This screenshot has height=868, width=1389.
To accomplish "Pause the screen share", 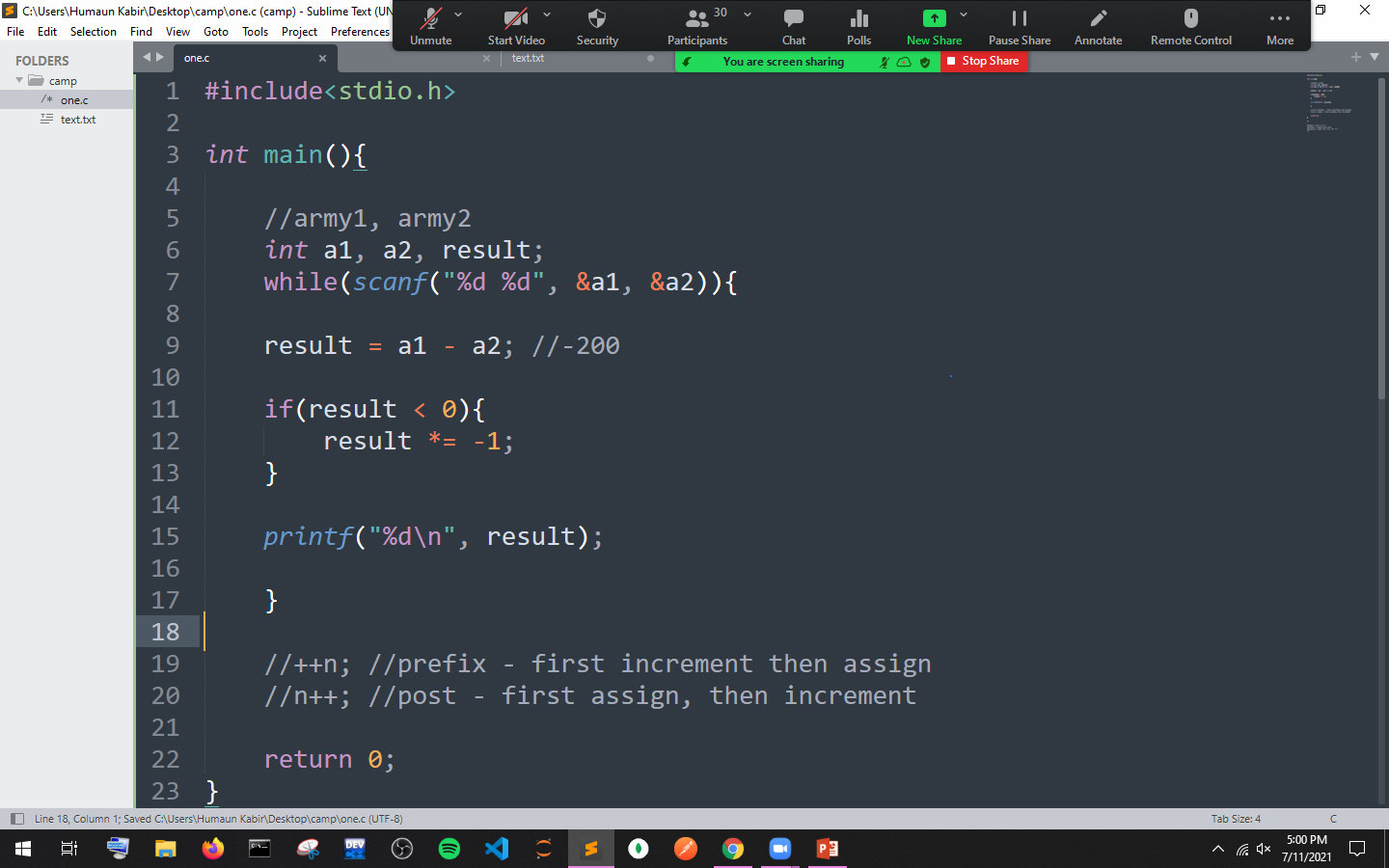I will (x=1019, y=19).
